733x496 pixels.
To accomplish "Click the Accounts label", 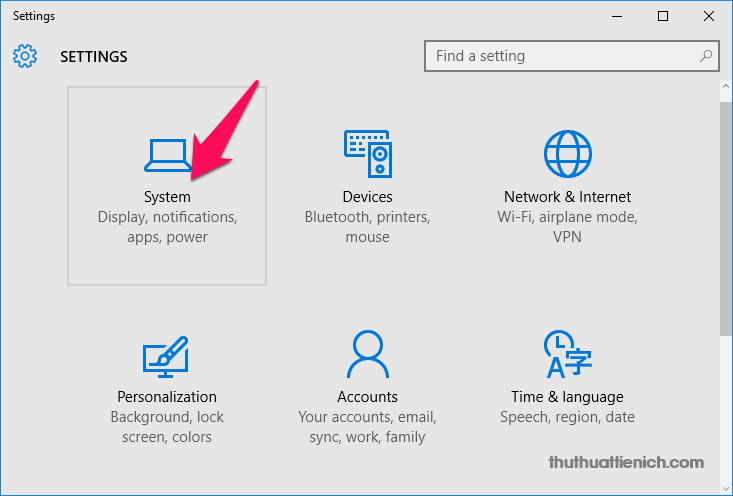I will (x=367, y=397).
